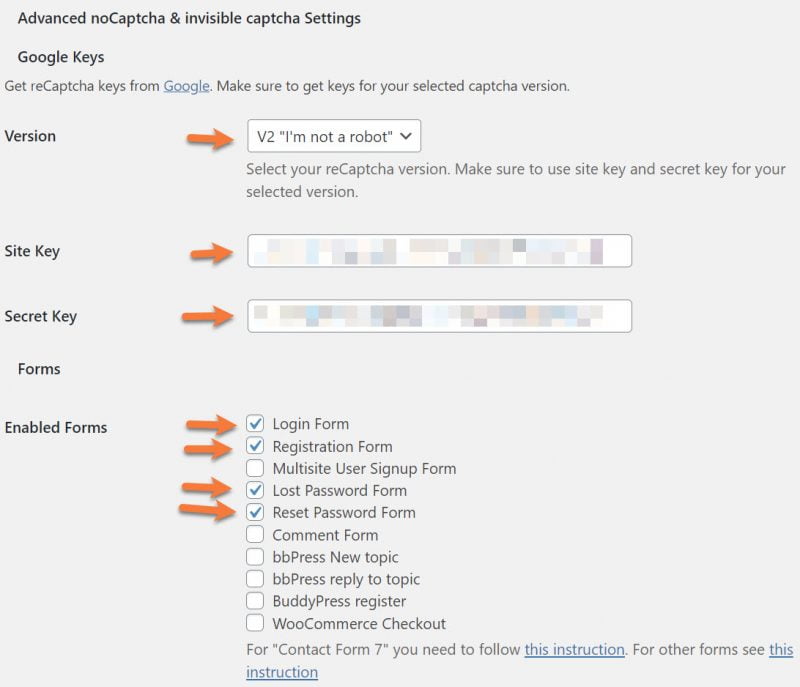
Task: Check the bbPress New topic box
Action: (256, 557)
